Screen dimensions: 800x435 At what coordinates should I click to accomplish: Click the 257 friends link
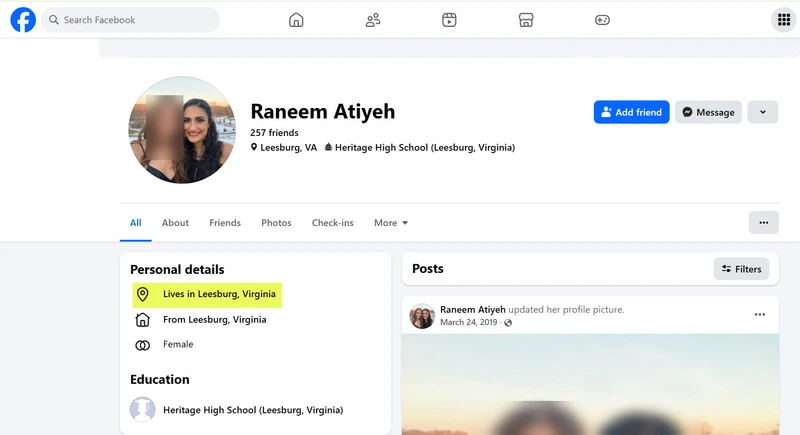(274, 133)
